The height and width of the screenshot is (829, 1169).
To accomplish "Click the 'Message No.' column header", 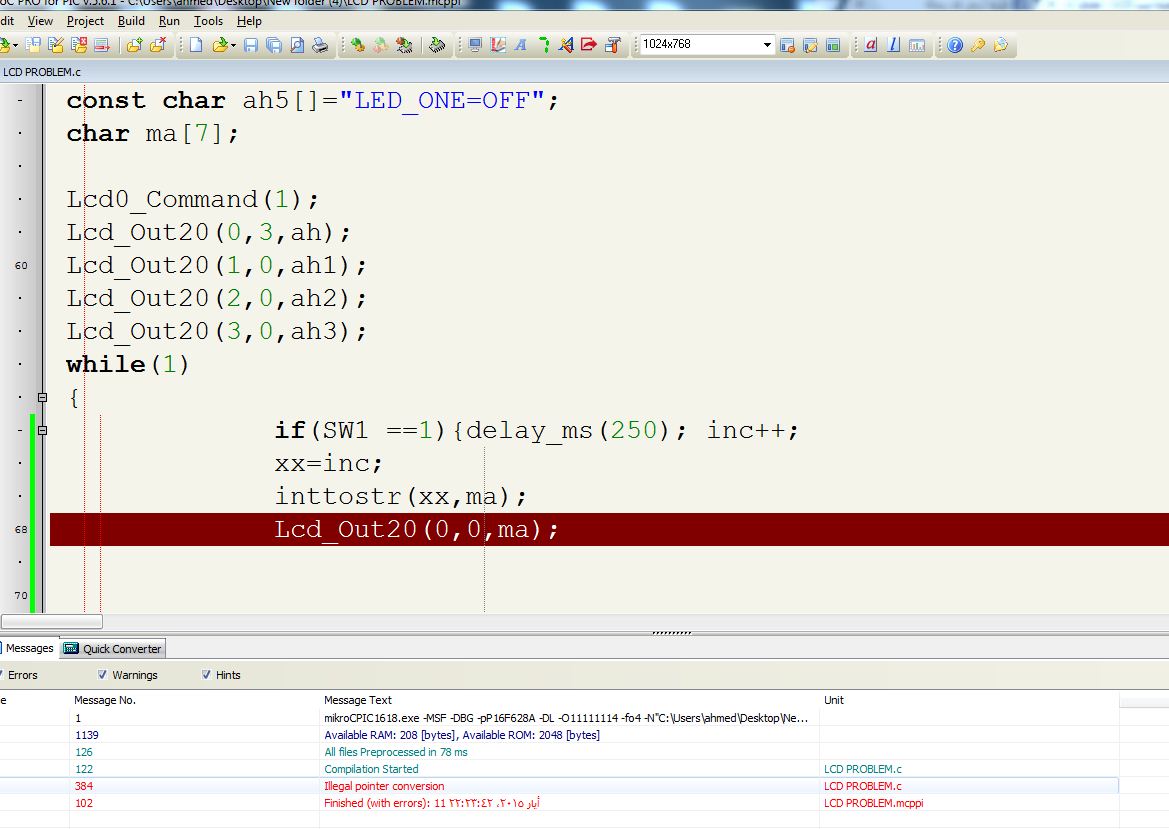I will tap(104, 700).
